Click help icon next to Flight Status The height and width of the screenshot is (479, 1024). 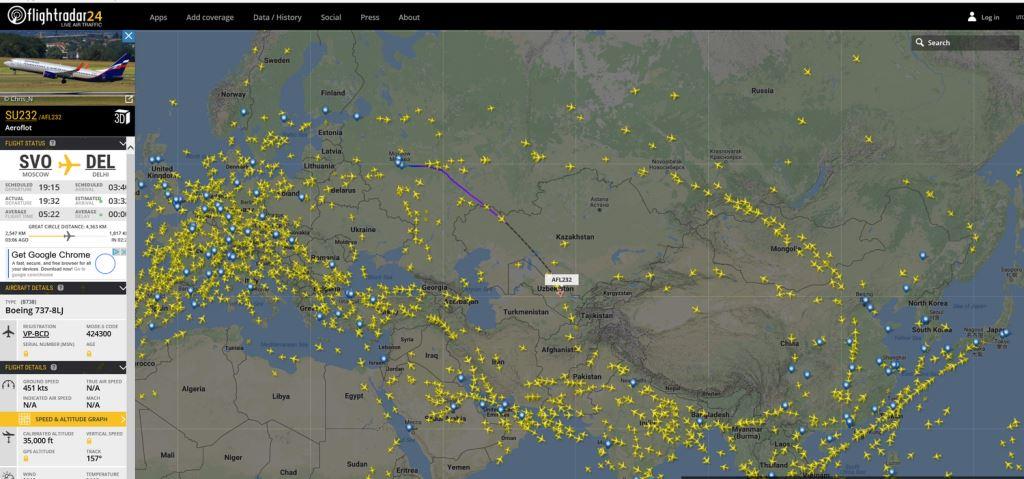coord(52,143)
